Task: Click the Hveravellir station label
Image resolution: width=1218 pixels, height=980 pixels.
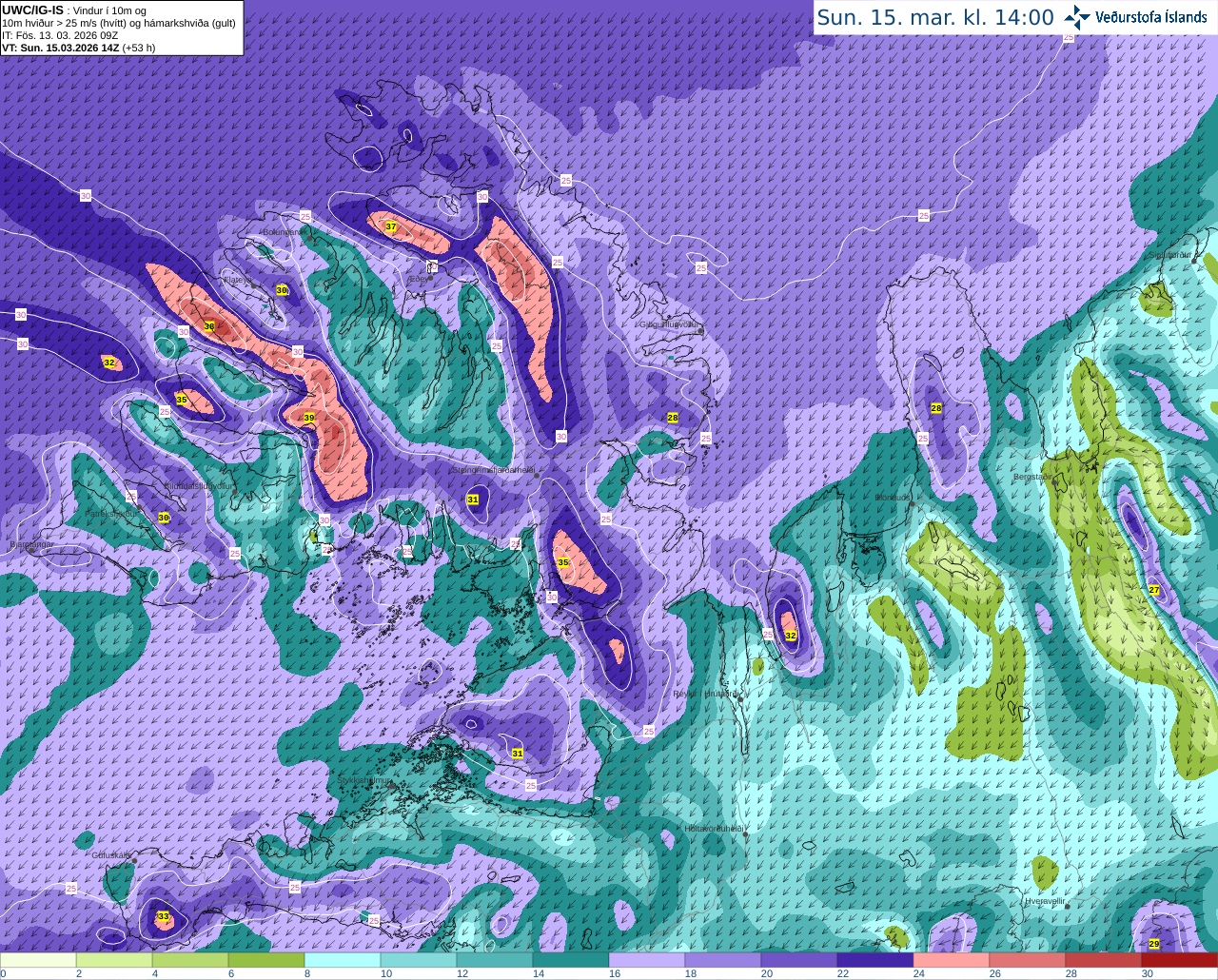Action: click(1045, 900)
